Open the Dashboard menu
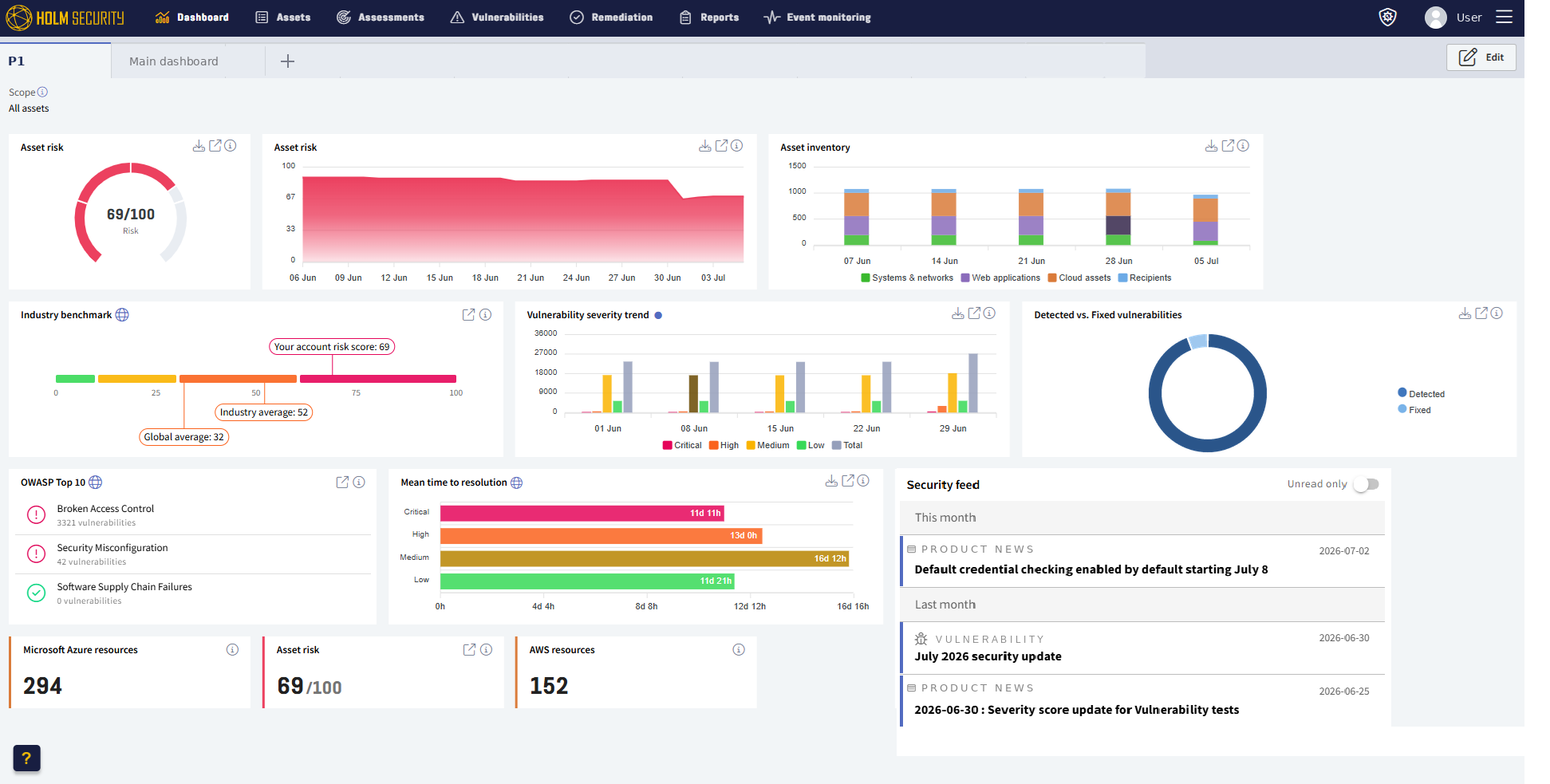1550x784 pixels. pyautogui.click(x=191, y=18)
